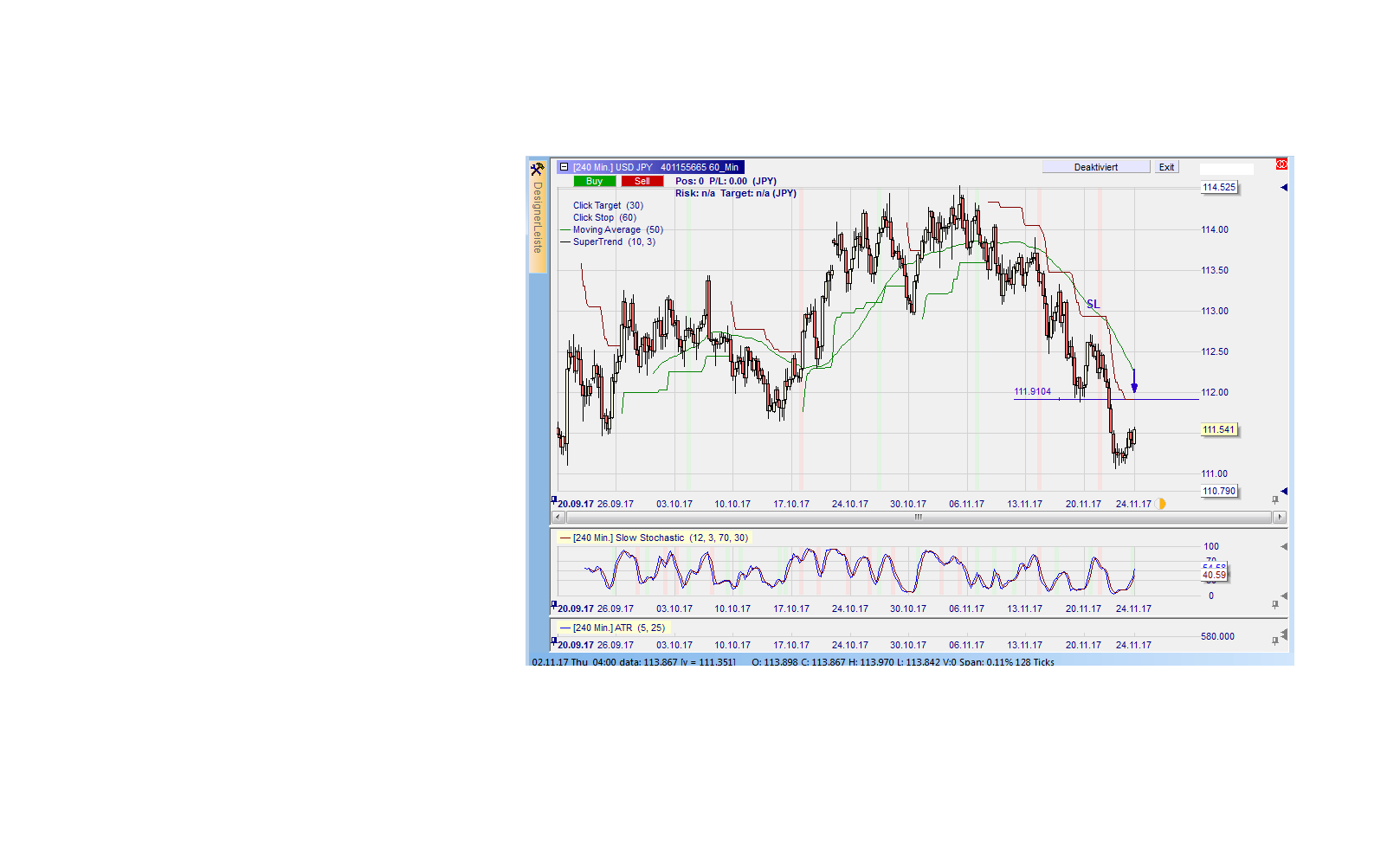Viewport: 1400px width, 850px height.
Task: Toggle the Deaktiviert strategy activation button
Action: click(x=1095, y=166)
